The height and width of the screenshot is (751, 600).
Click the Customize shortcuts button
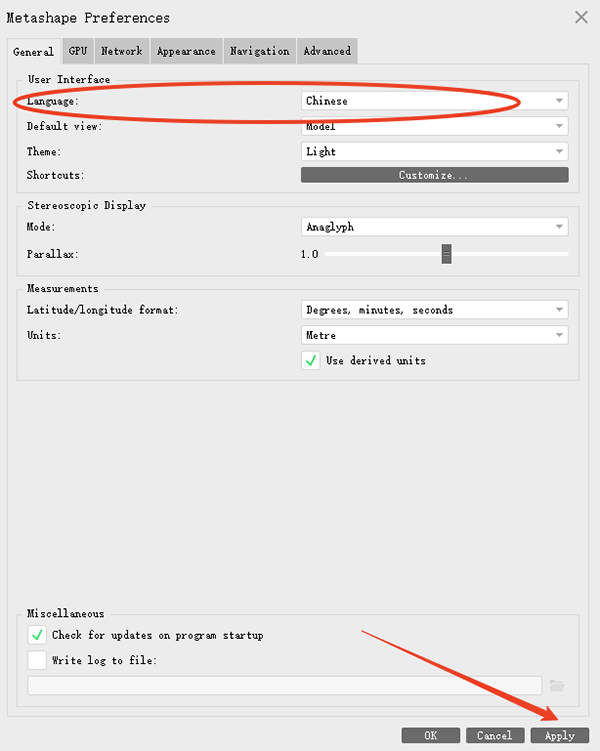pos(434,175)
